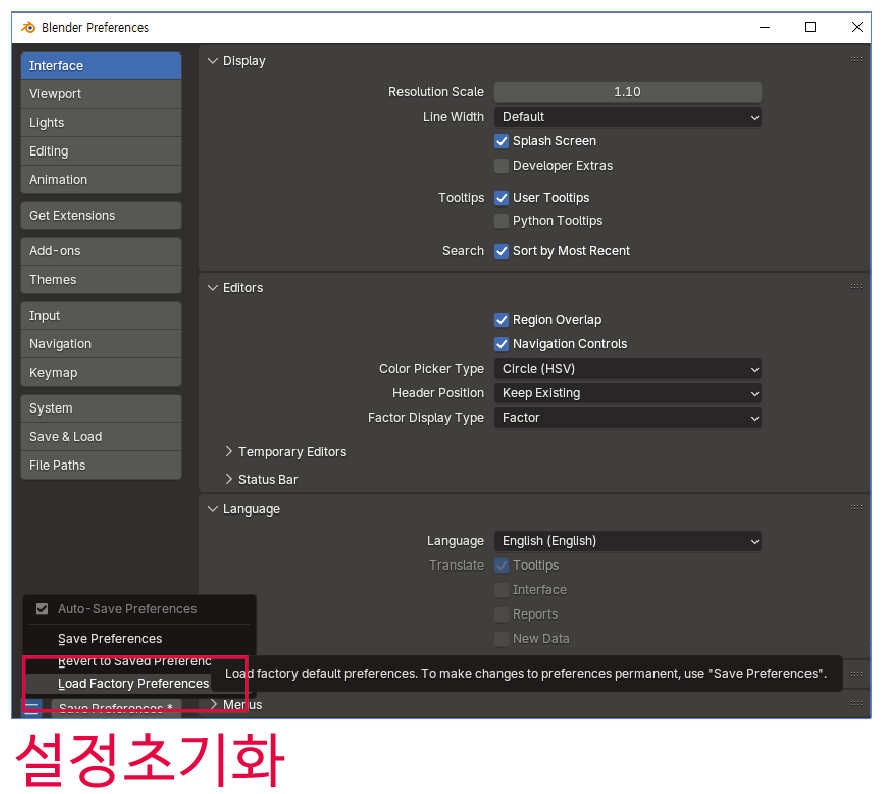884x794 pixels.
Task: Collapse the Display panel
Action: [x=213, y=60]
